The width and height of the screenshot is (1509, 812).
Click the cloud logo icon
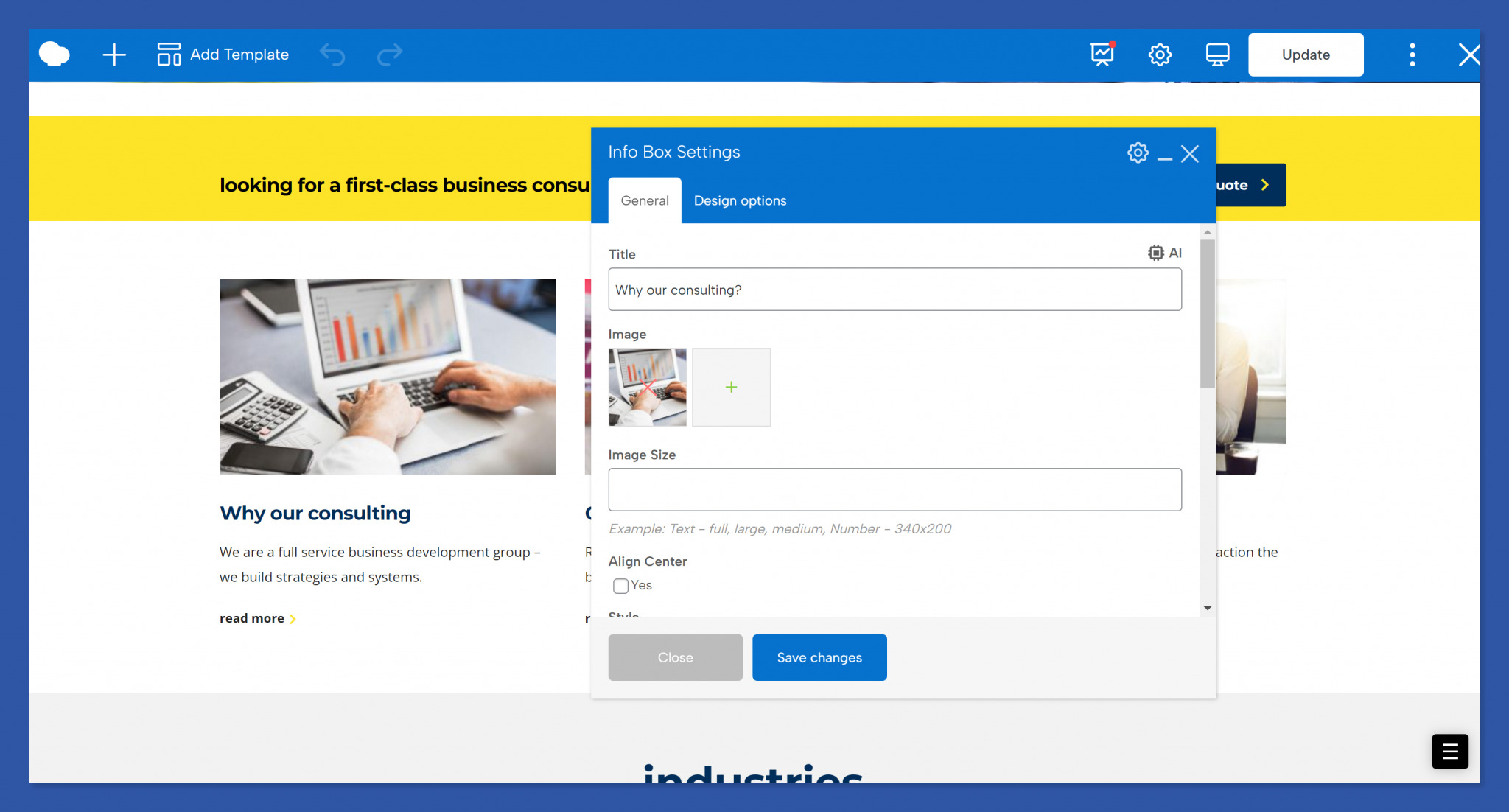pyautogui.click(x=54, y=55)
